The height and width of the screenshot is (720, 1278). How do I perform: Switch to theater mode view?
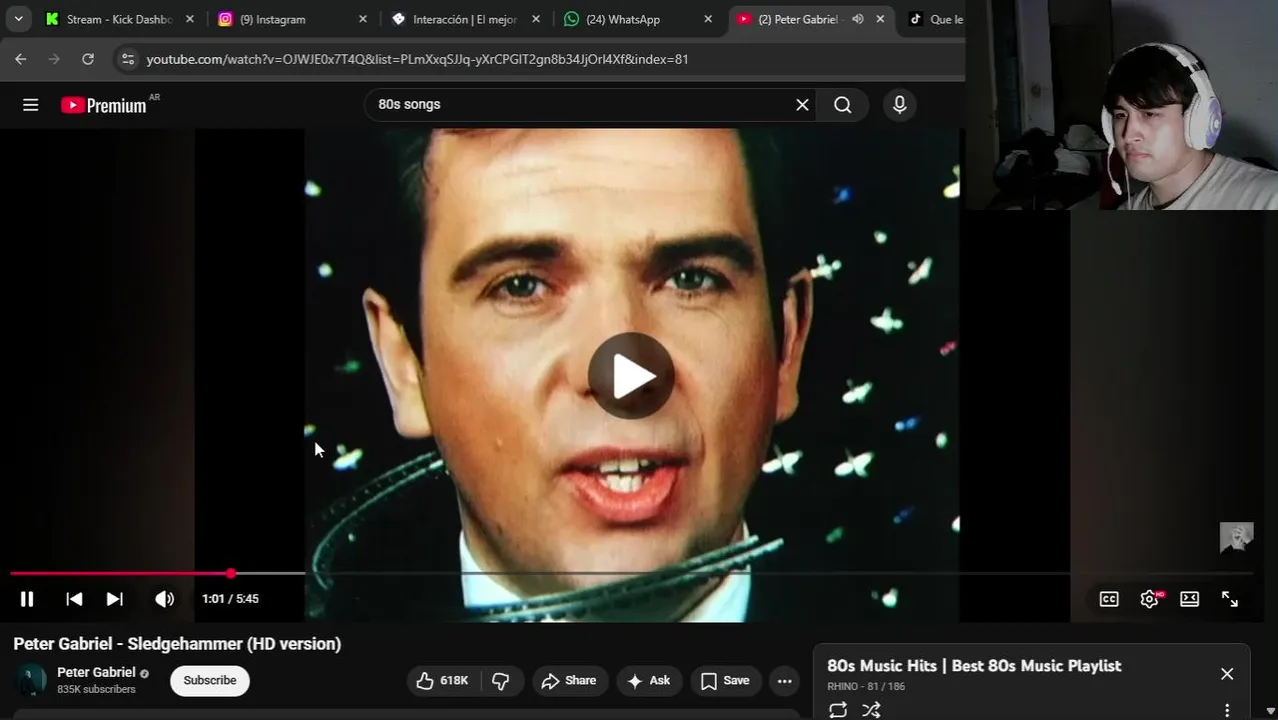[x=1189, y=599]
